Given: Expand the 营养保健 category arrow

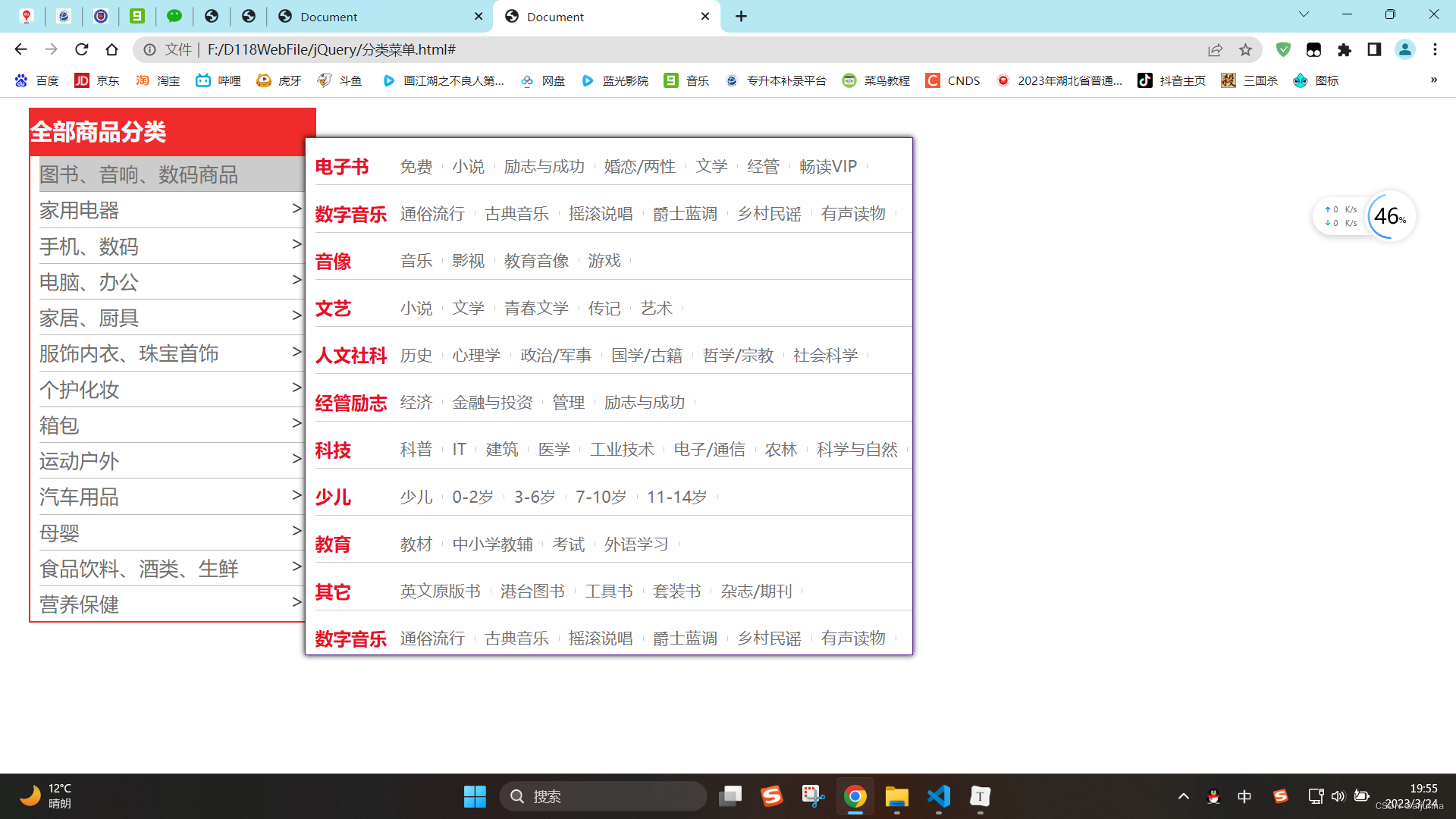Looking at the screenshot, I should point(297,601).
